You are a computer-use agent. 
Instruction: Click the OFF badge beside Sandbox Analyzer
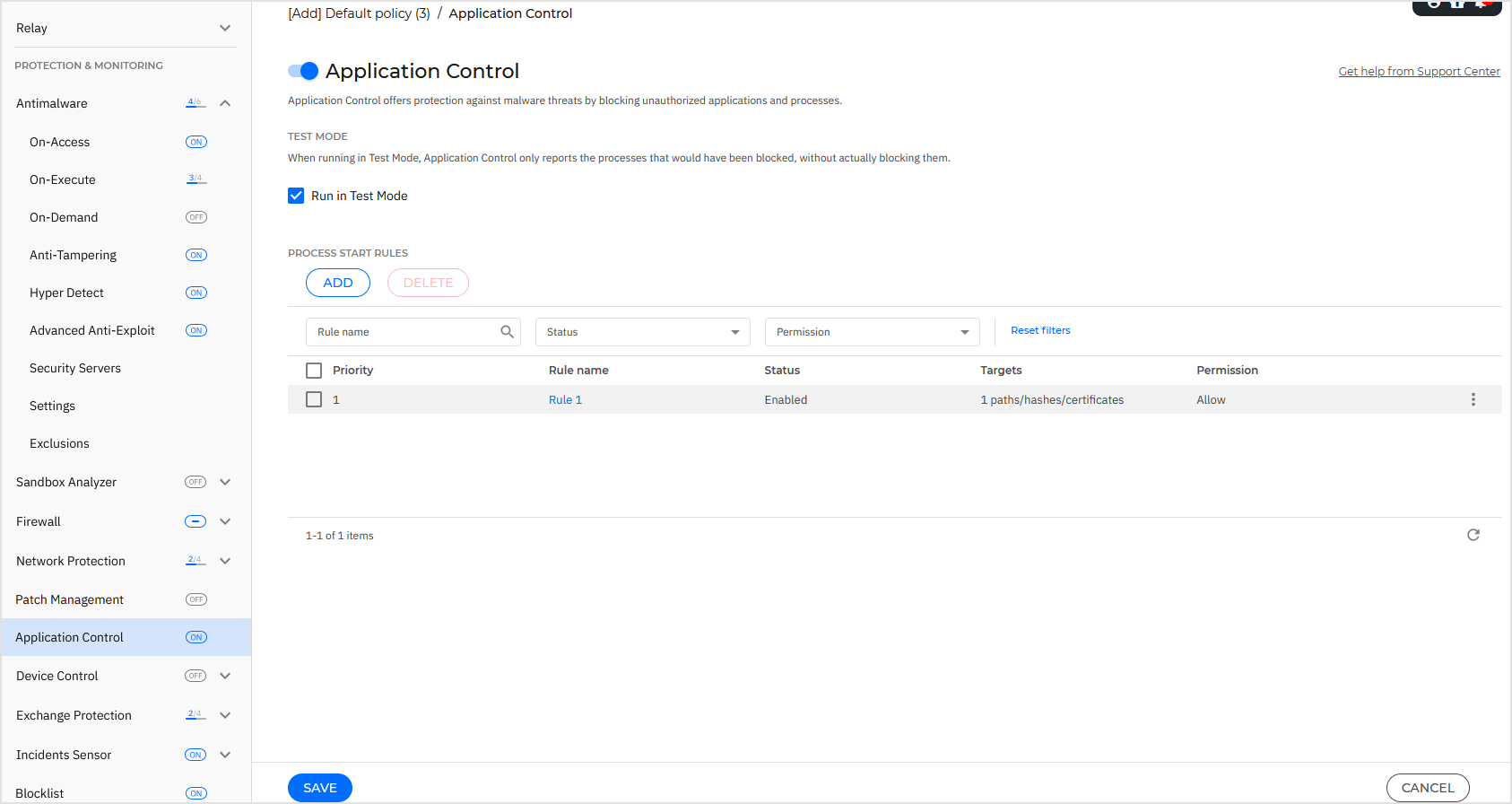click(x=196, y=482)
